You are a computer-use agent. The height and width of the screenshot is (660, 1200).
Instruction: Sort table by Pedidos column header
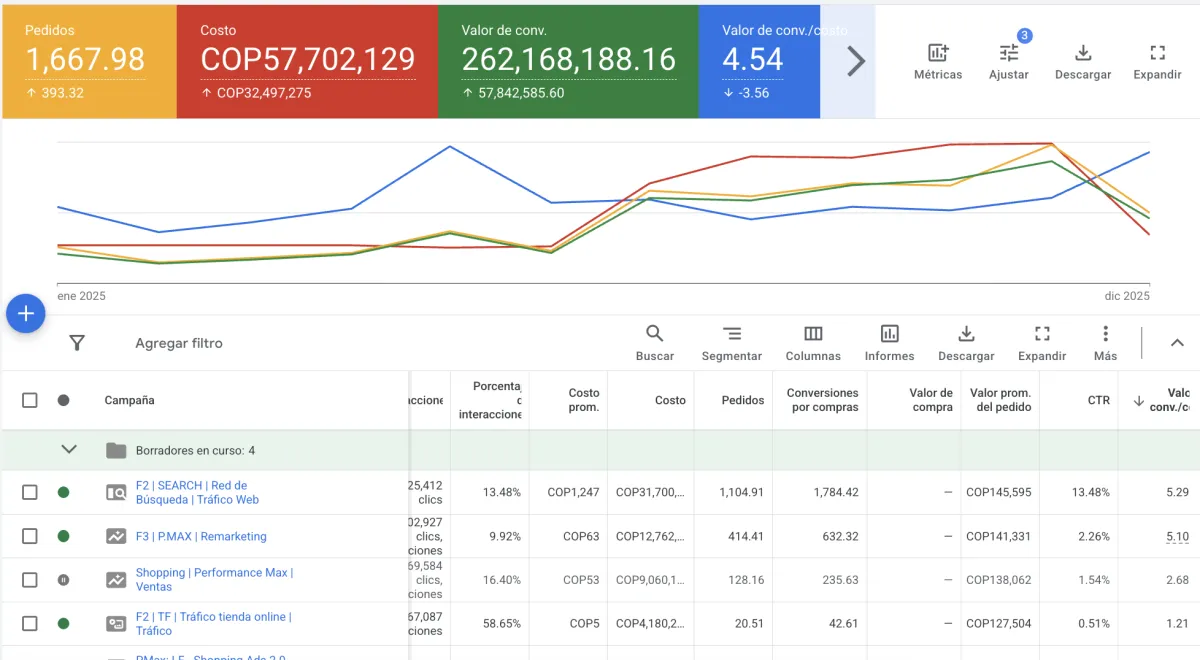point(743,400)
